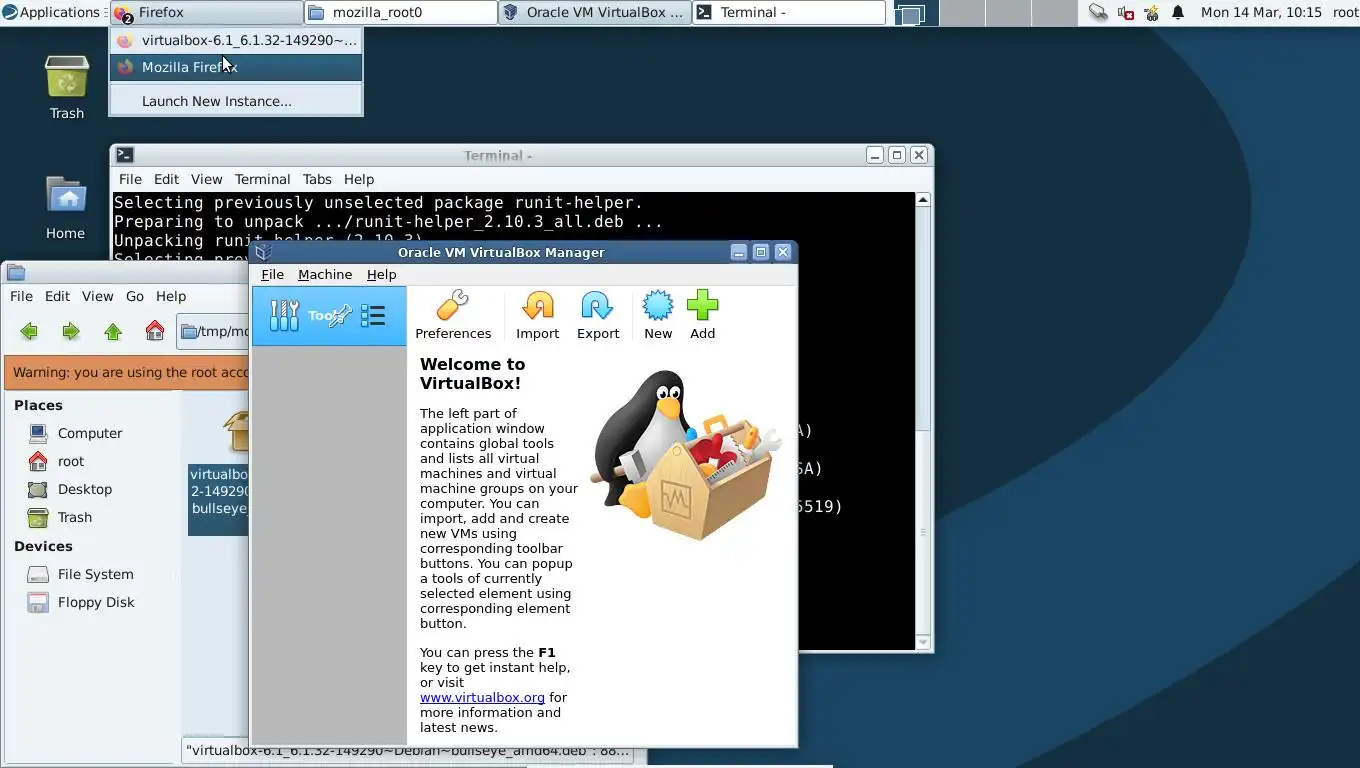The width and height of the screenshot is (1360, 768).
Task: Click the Welcome to VirtualBox! heading
Action: point(472,373)
